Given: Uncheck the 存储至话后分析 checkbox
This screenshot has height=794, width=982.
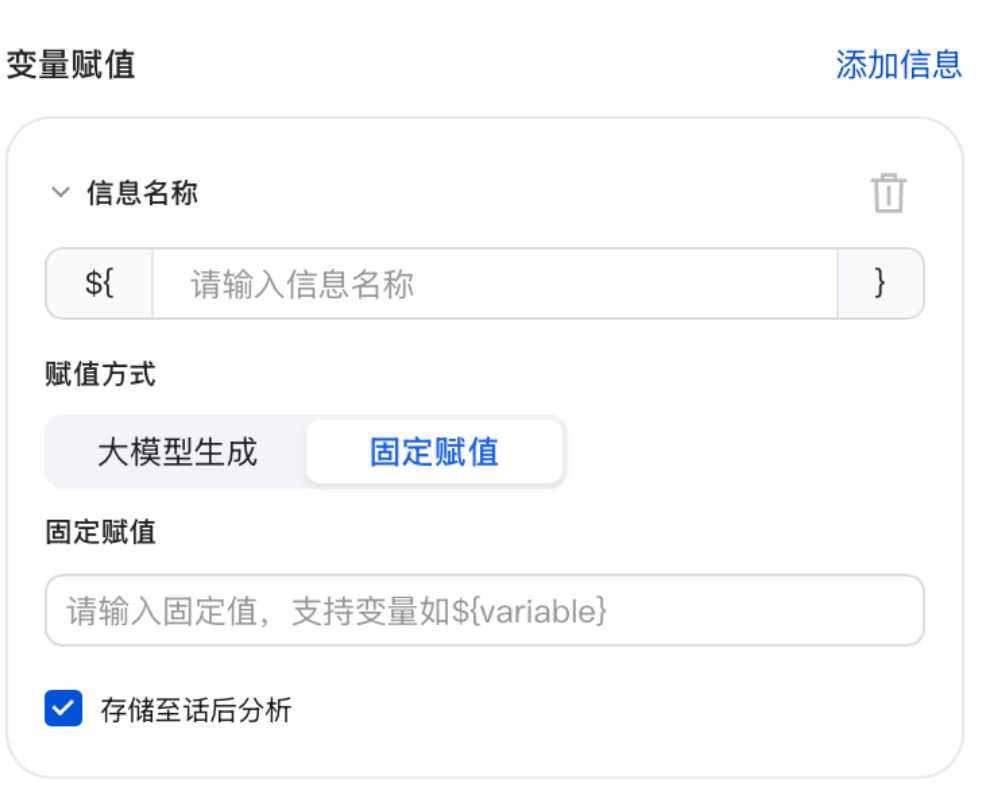Looking at the screenshot, I should pyautogui.click(x=63, y=708).
